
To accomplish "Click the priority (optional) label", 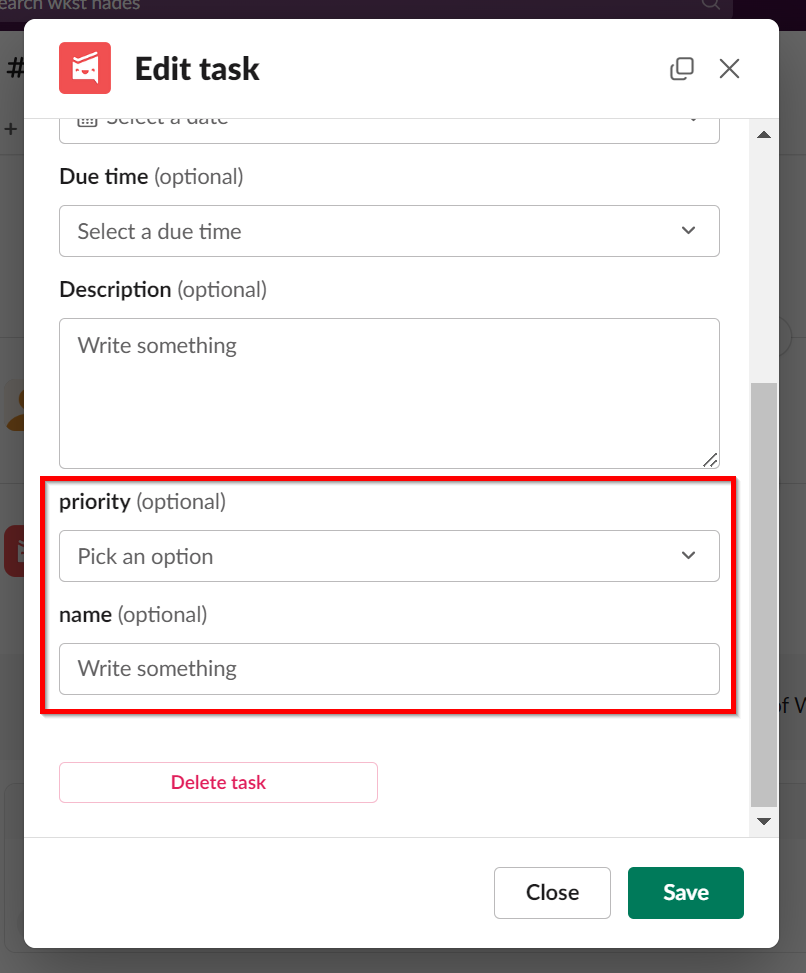I will point(143,501).
